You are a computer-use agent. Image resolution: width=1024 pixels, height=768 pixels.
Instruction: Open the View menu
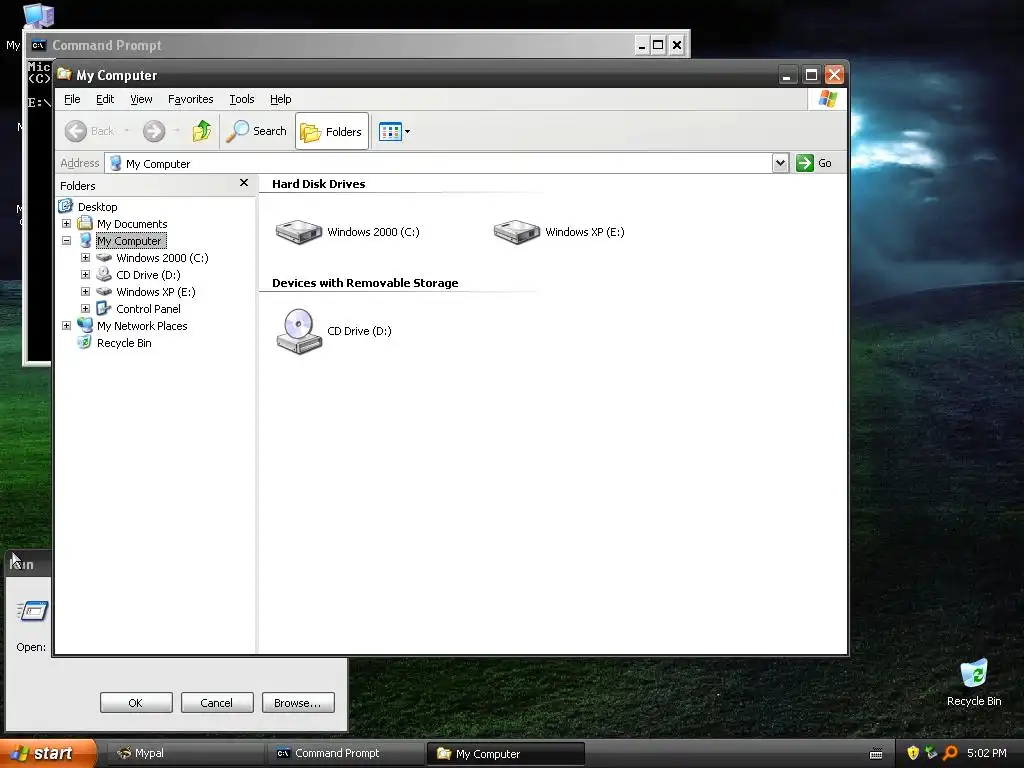pos(141,99)
